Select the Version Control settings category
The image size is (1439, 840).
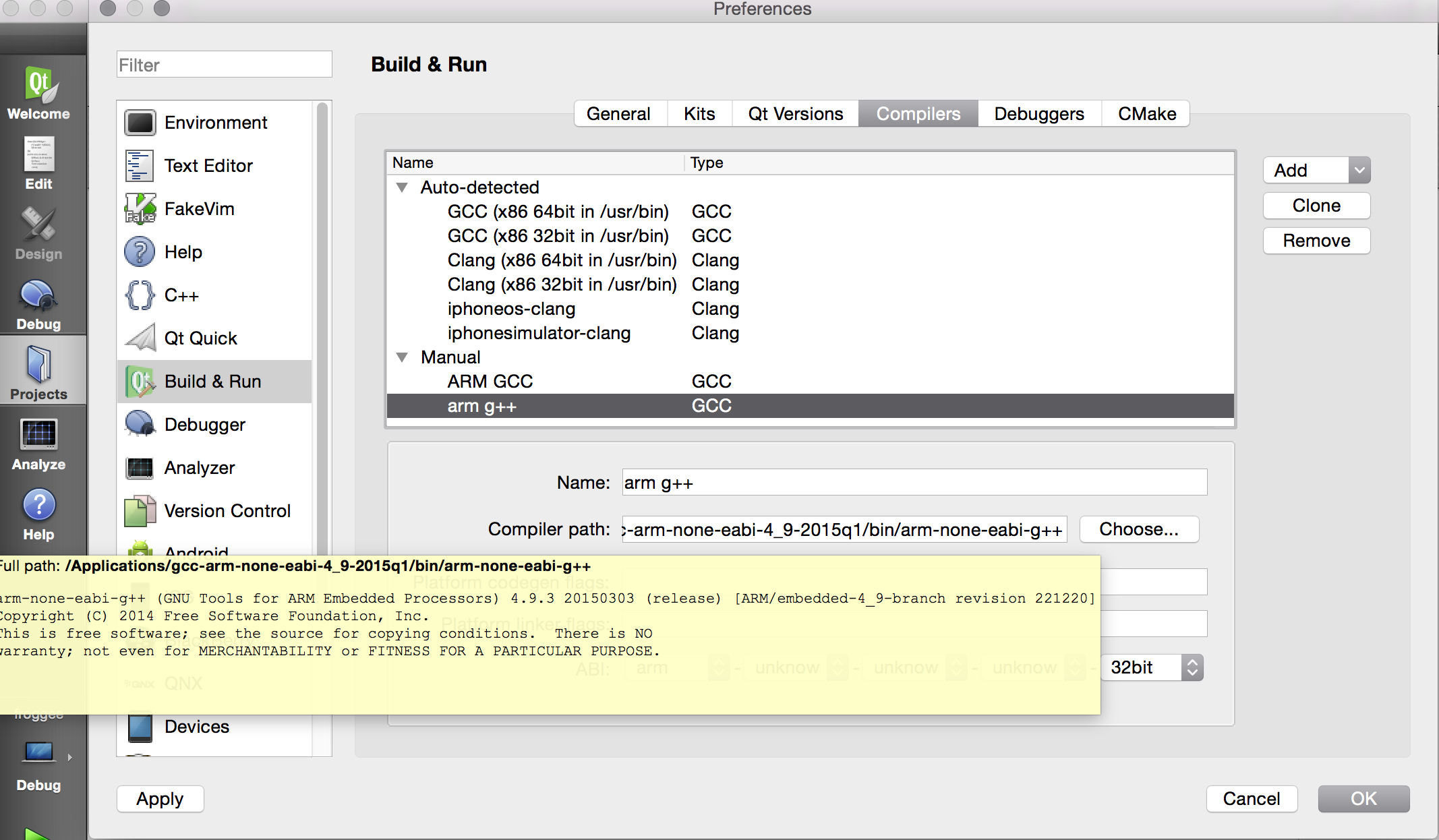214,511
